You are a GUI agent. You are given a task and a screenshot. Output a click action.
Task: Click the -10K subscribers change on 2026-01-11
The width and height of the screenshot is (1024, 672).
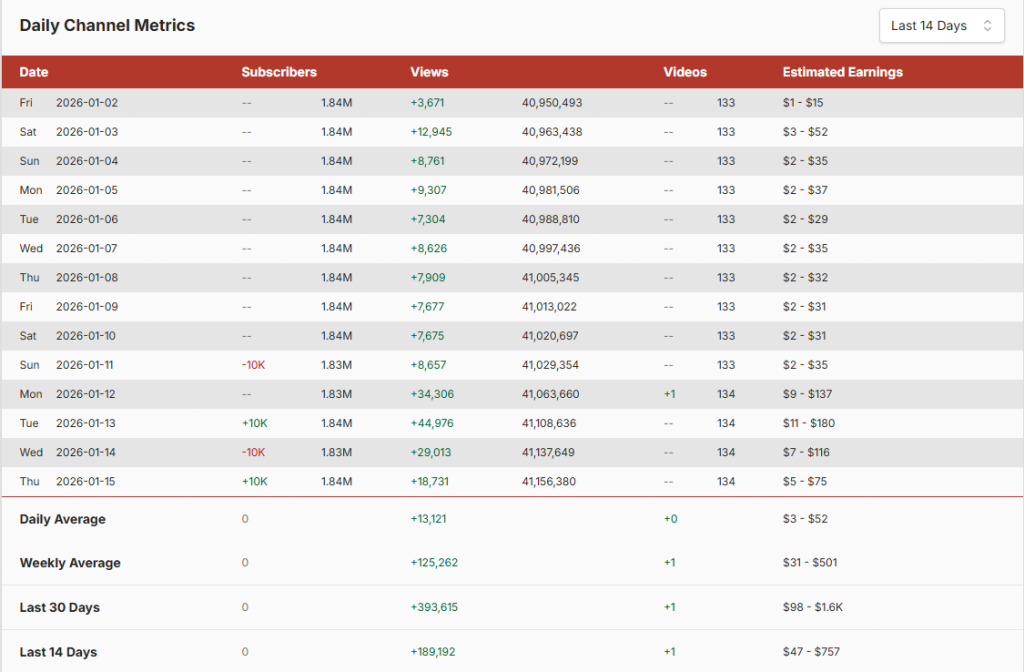[253, 365]
